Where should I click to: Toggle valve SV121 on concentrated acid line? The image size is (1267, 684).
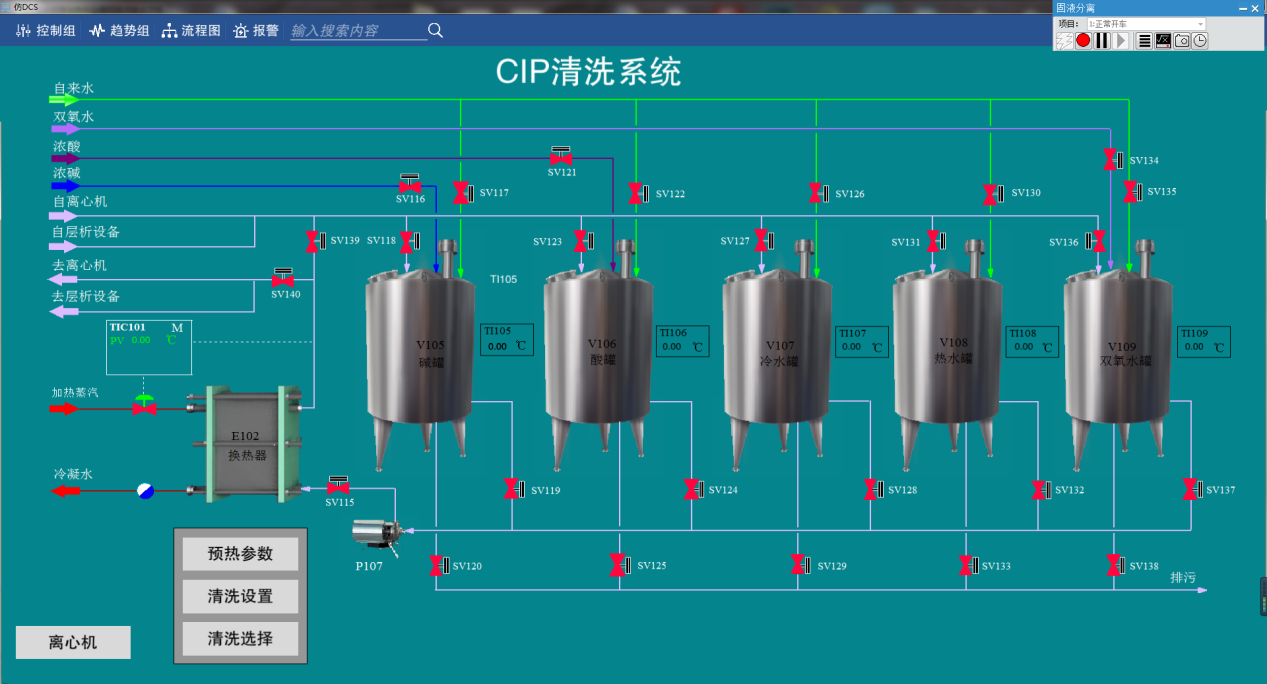561,158
